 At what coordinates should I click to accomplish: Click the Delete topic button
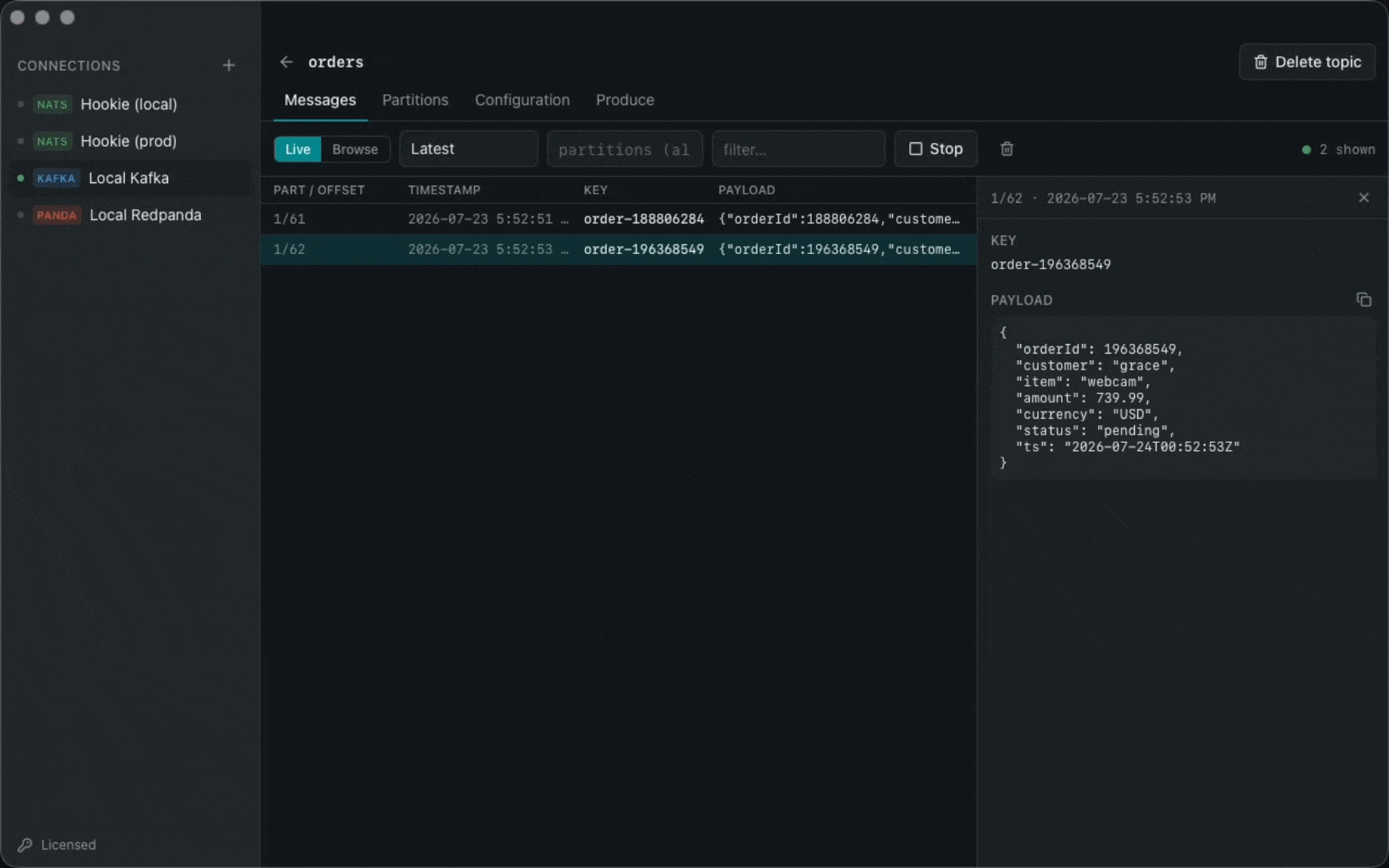1307,62
